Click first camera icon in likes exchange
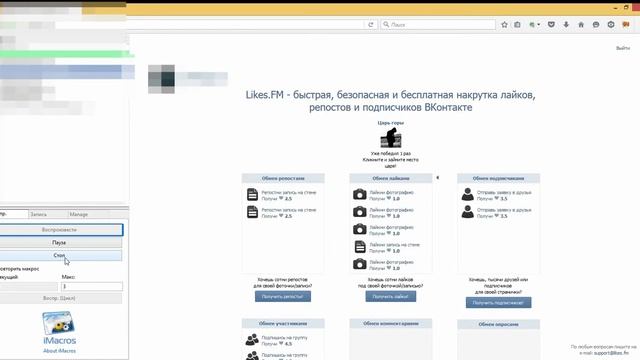Viewport: 640px width, 360px height. tap(360, 194)
